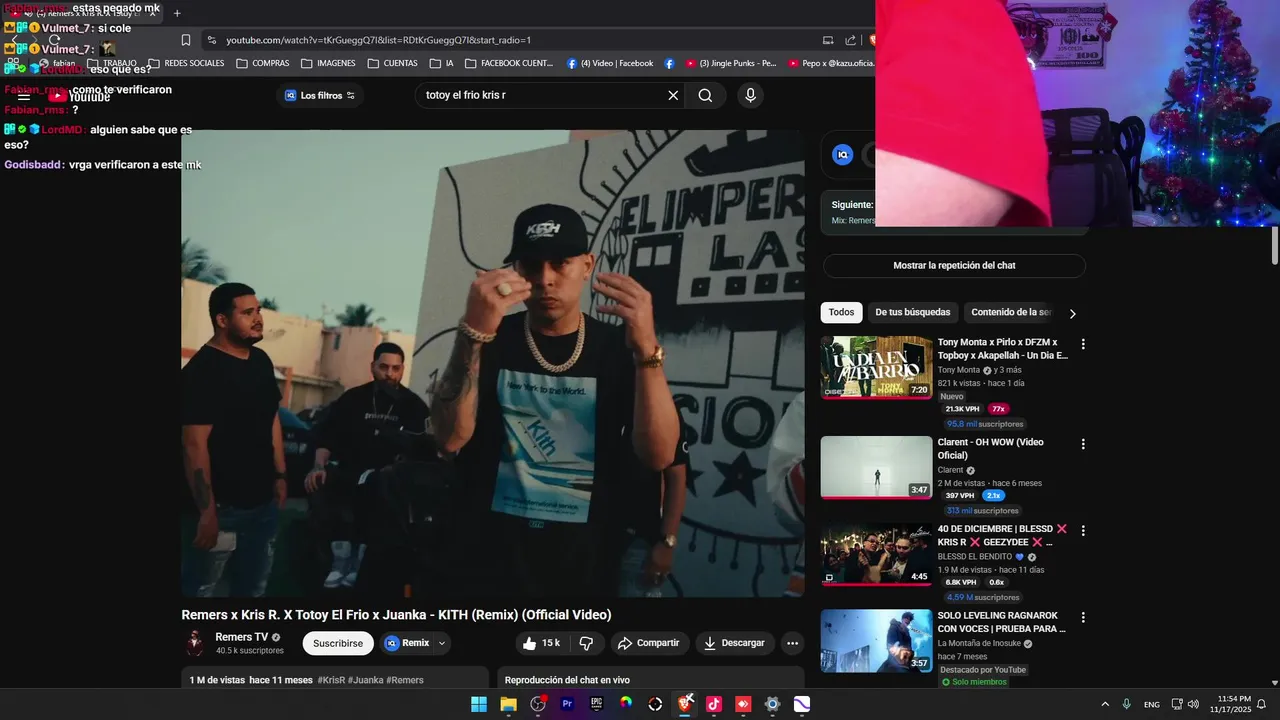
Task: Click the browser address bar URL
Action: coord(378,40)
